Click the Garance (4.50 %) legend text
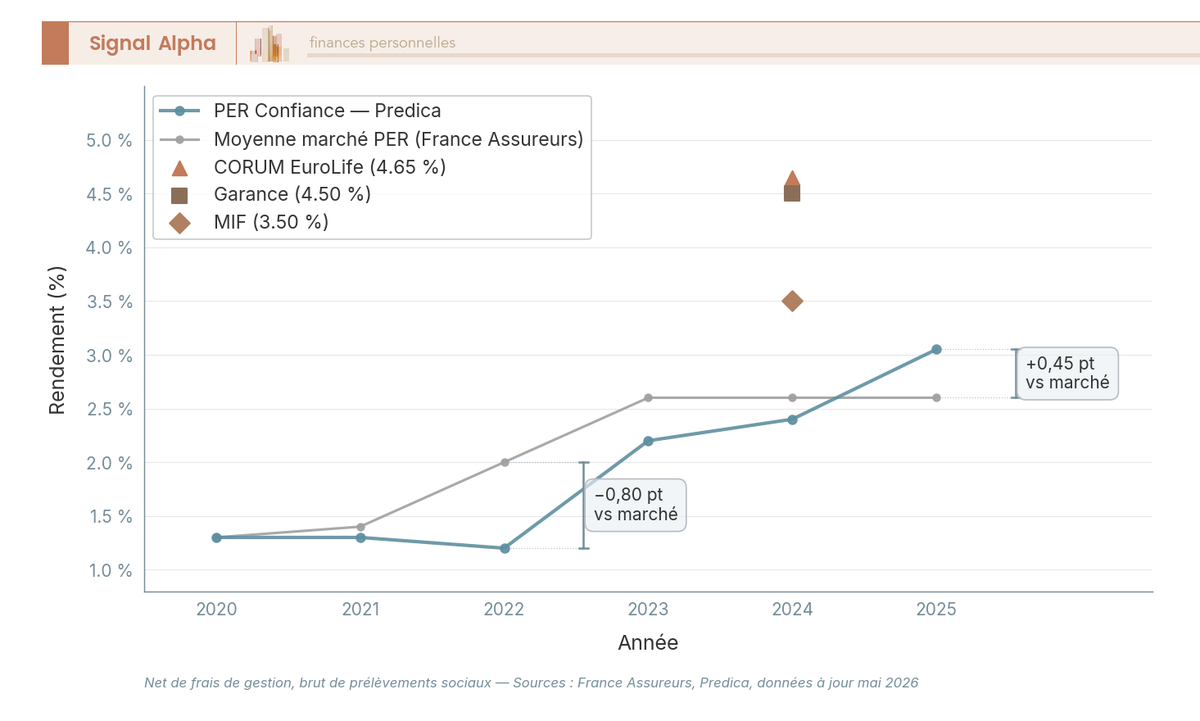Viewport: 1200px width, 721px height. [292, 195]
